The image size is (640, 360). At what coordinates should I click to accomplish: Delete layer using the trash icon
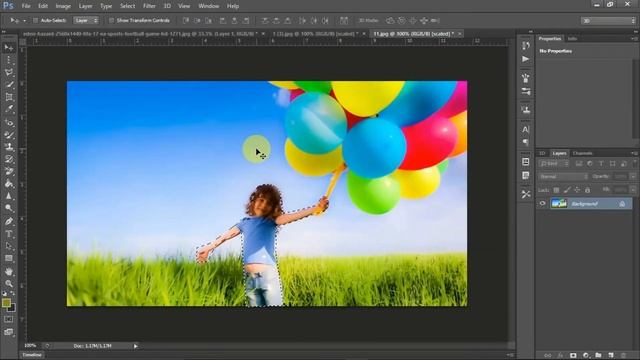(623, 356)
